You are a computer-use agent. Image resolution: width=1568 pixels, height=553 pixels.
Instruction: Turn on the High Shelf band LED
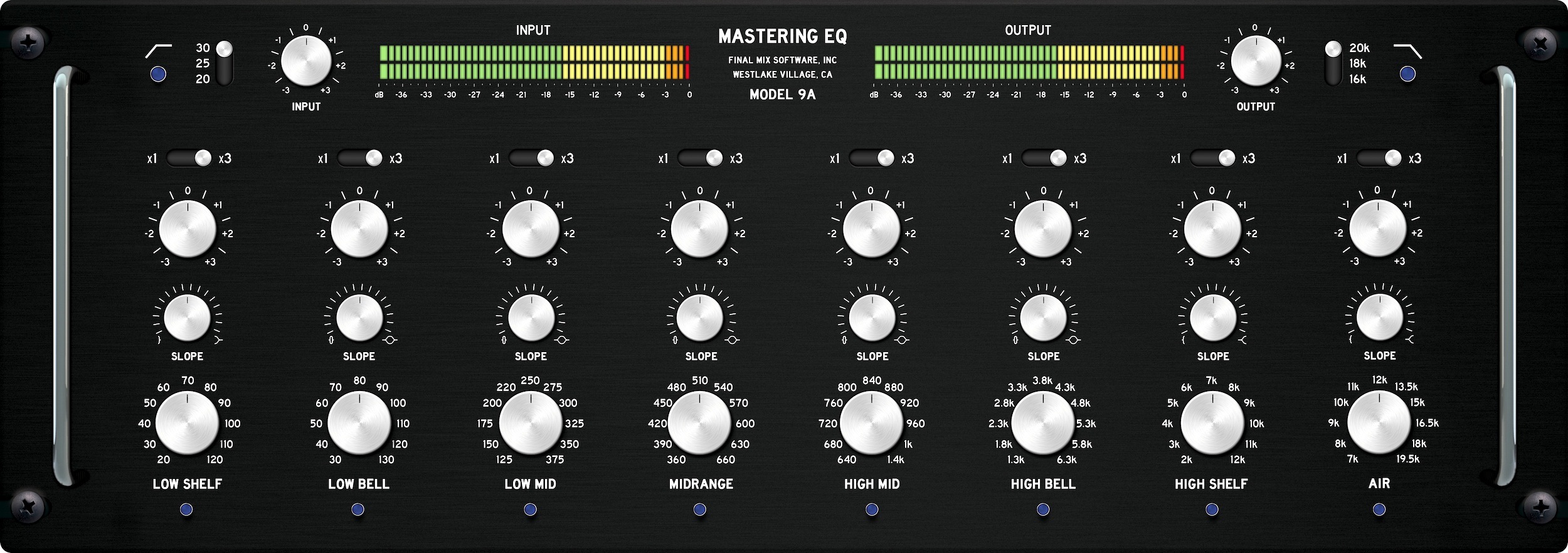tap(1212, 510)
